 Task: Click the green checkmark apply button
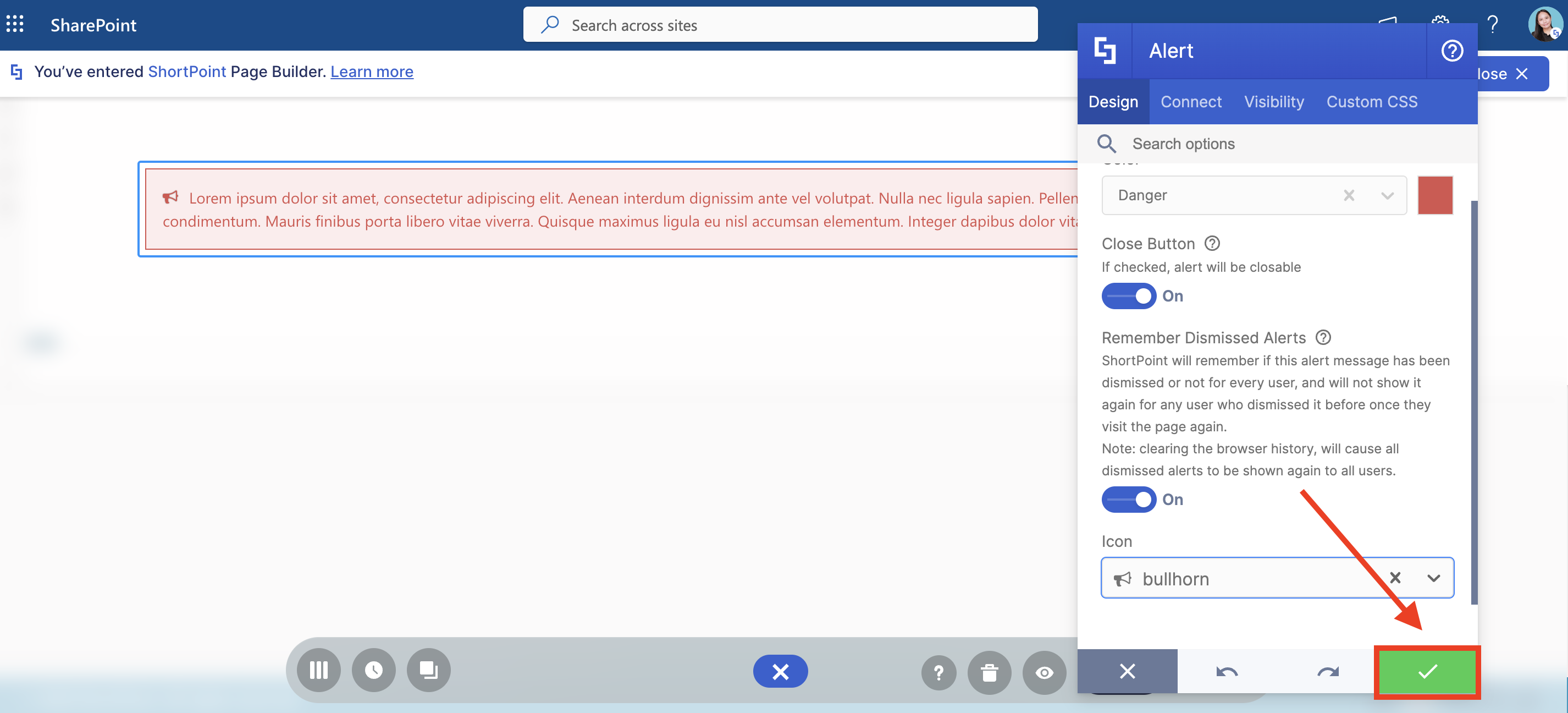click(x=1427, y=671)
